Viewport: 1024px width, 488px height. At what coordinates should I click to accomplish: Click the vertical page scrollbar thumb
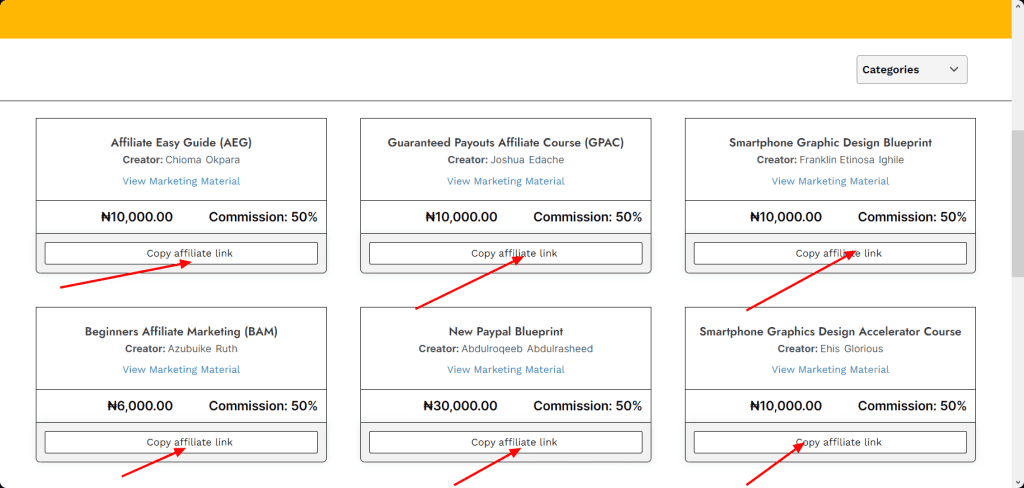coord(1017,200)
